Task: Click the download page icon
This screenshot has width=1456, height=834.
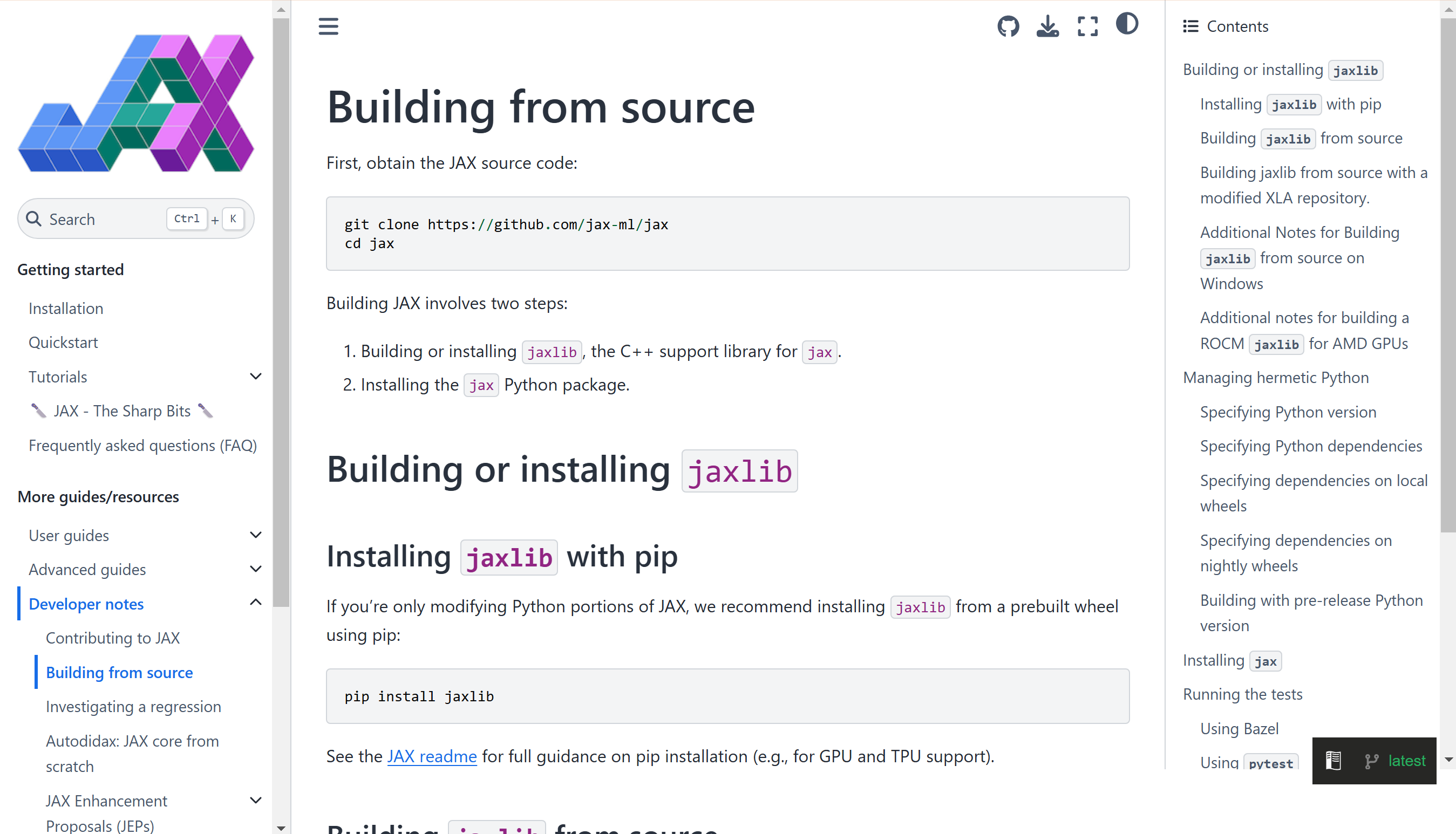Action: click(1047, 26)
